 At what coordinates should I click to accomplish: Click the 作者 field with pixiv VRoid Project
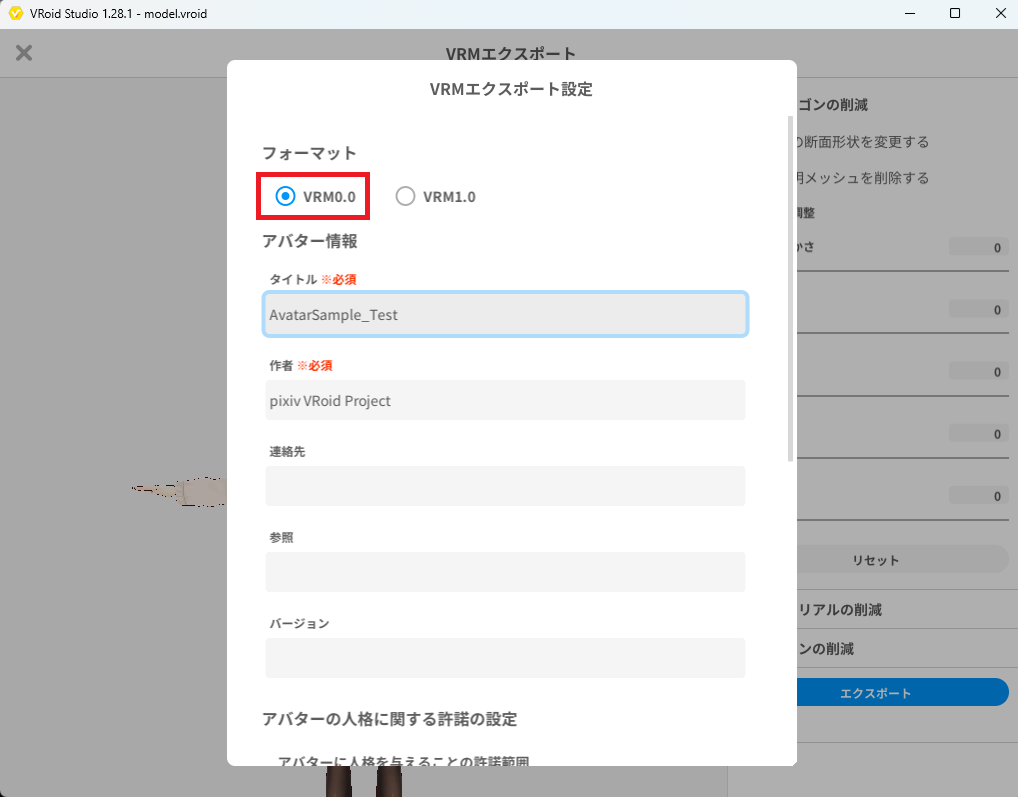505,400
